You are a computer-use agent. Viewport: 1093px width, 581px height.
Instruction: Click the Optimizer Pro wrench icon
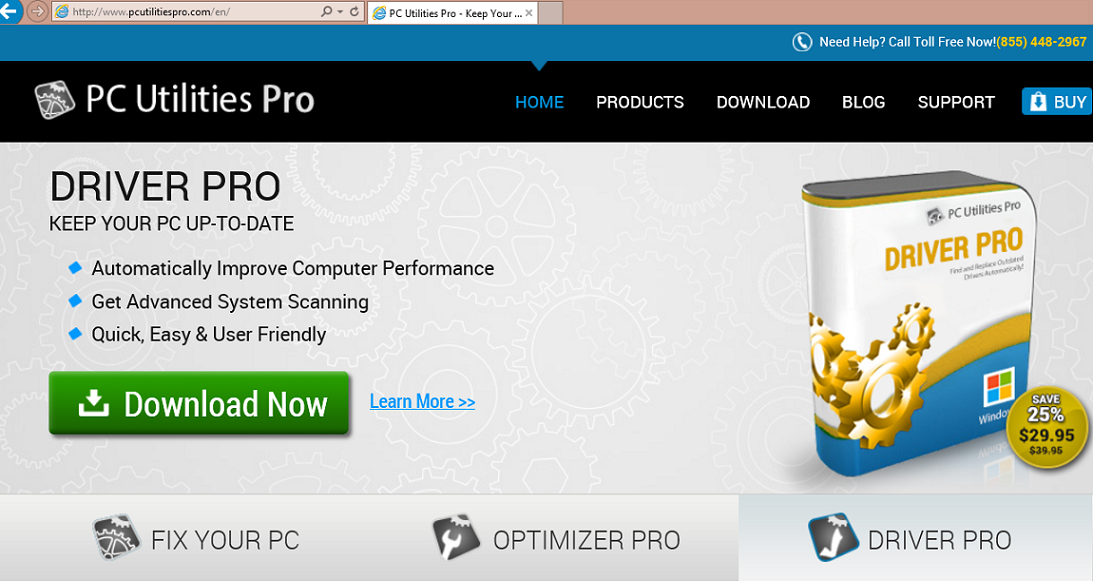(457, 538)
